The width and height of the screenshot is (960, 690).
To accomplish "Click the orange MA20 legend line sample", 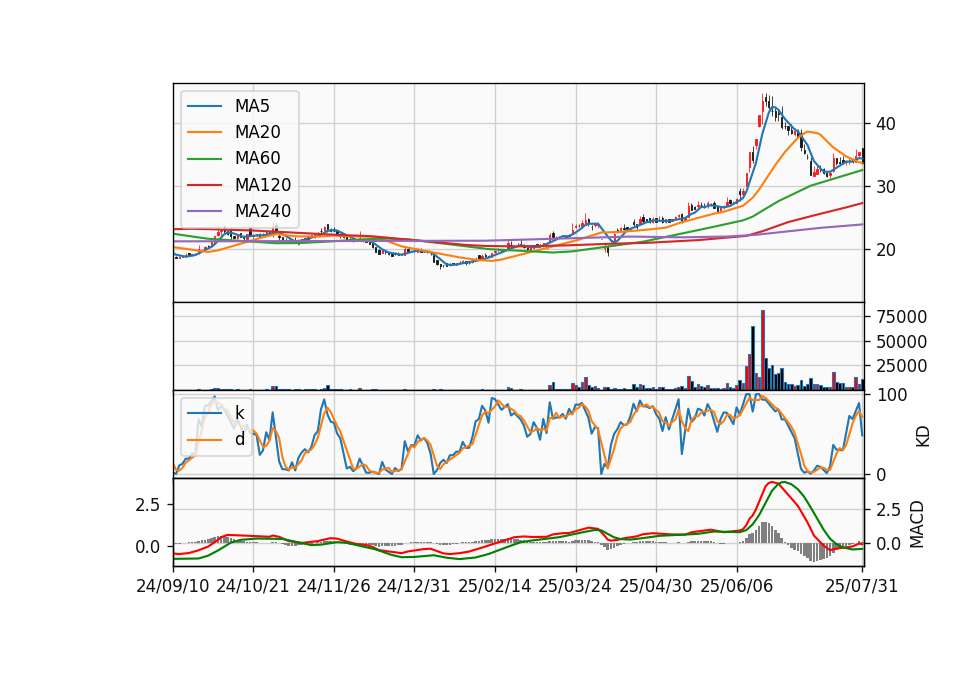I will click(205, 132).
